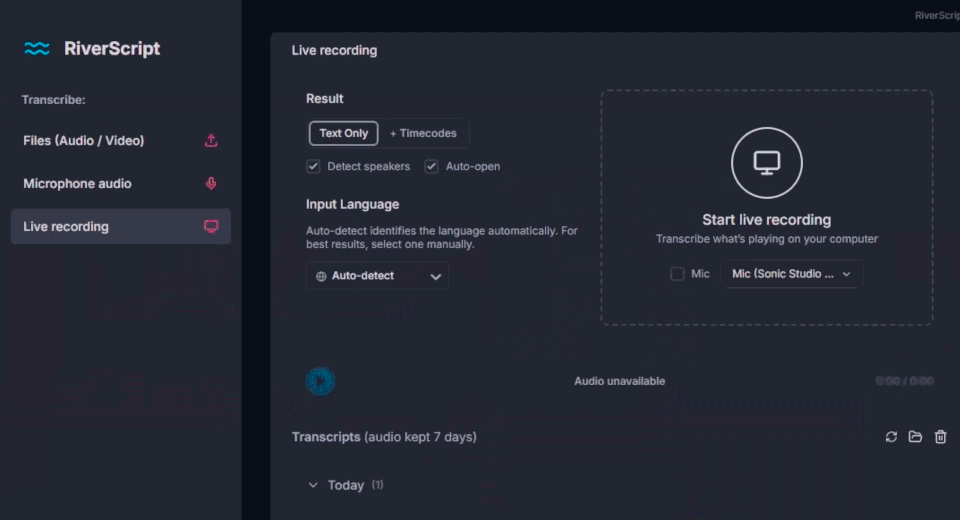
Task: Click the 0:00 / 0:00 time readout
Action: [904, 381]
